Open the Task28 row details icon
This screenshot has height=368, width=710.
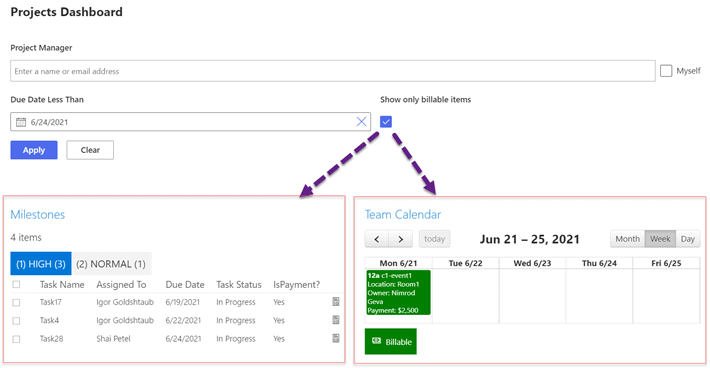(336, 338)
